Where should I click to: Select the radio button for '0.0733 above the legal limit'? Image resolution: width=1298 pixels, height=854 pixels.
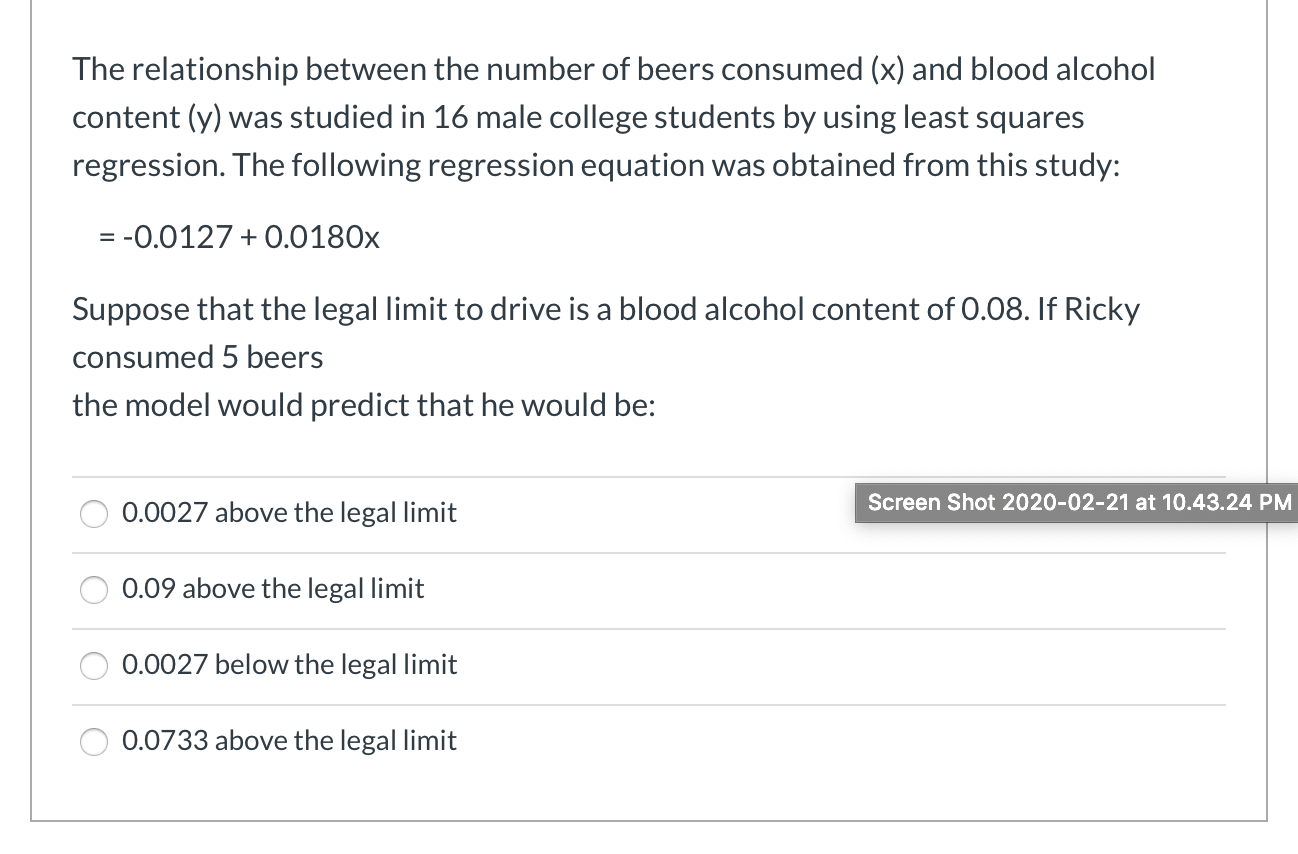(93, 742)
